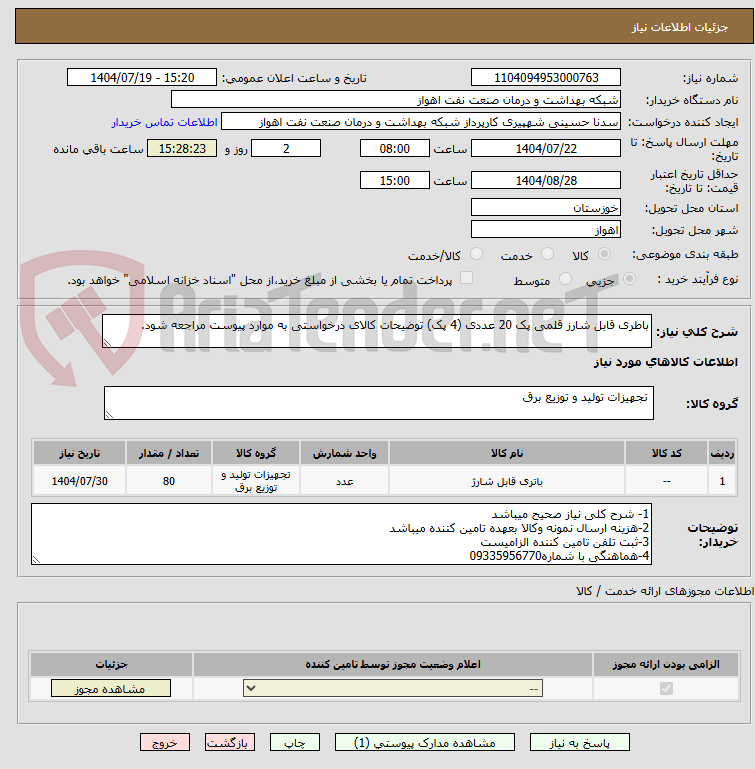Click the پاسخ به نیاز button
The image size is (755, 769).
(579, 743)
